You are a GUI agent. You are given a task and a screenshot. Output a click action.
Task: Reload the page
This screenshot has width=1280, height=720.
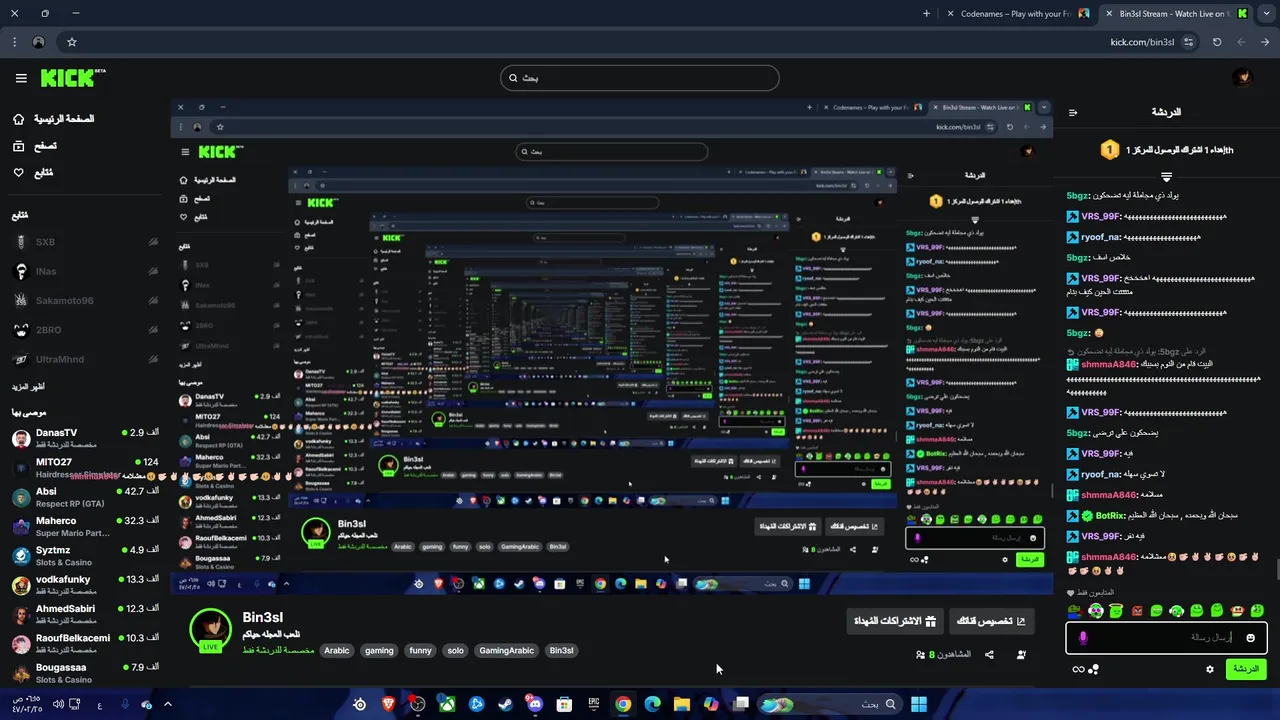click(1217, 42)
